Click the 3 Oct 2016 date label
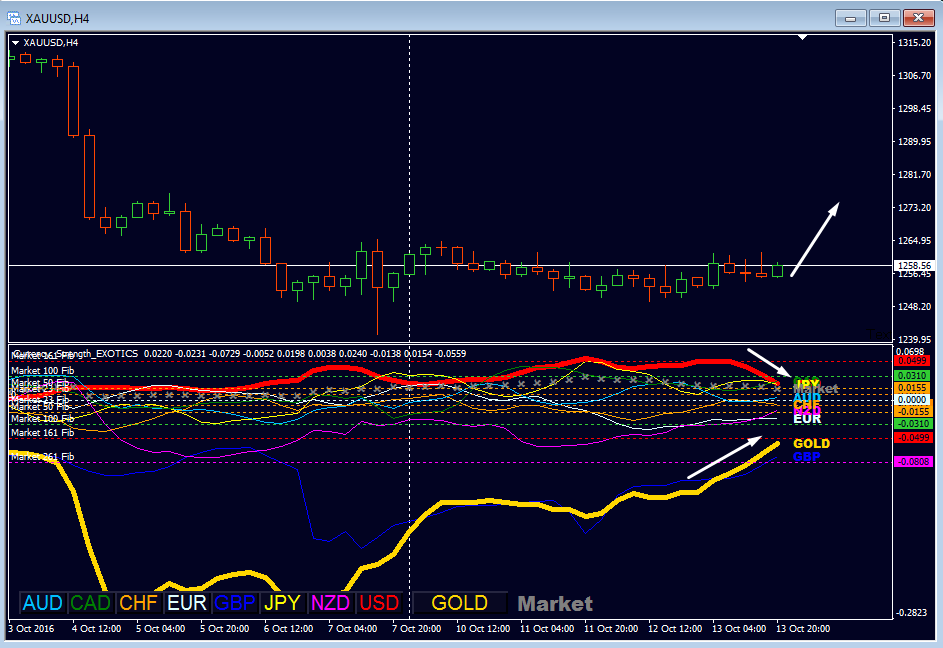 click(x=31, y=629)
